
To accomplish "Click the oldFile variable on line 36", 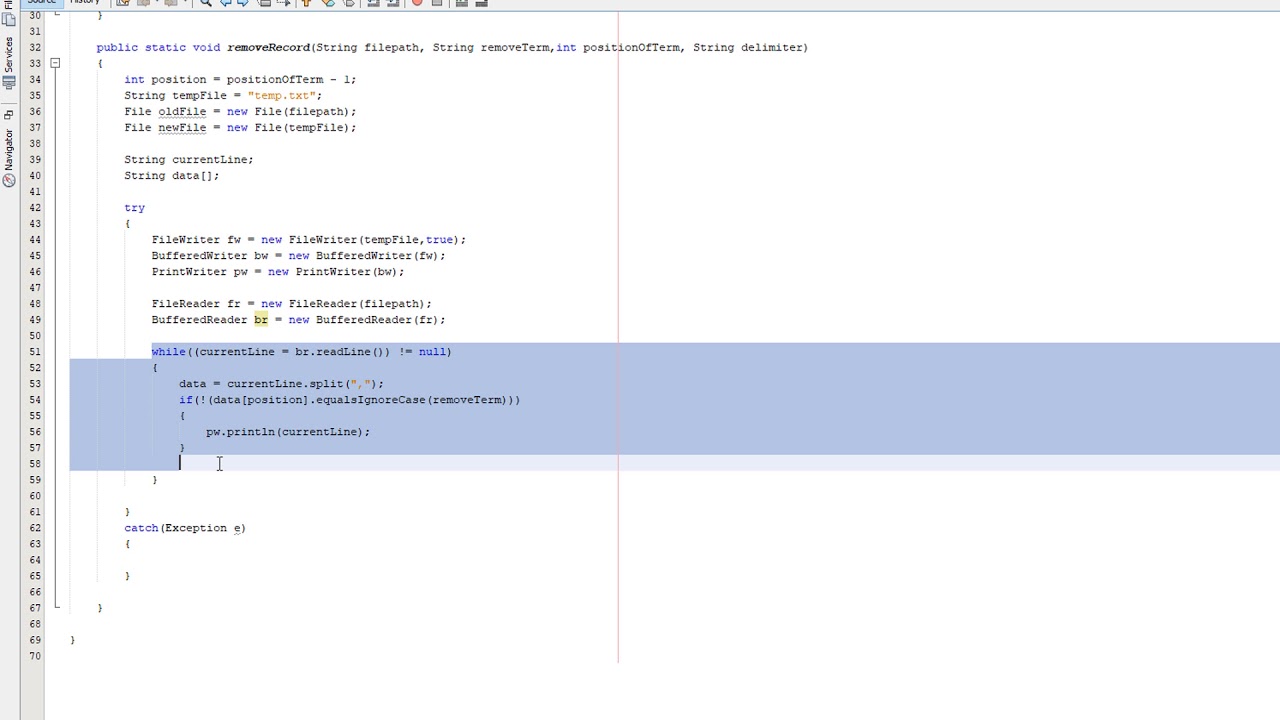I will point(182,111).
